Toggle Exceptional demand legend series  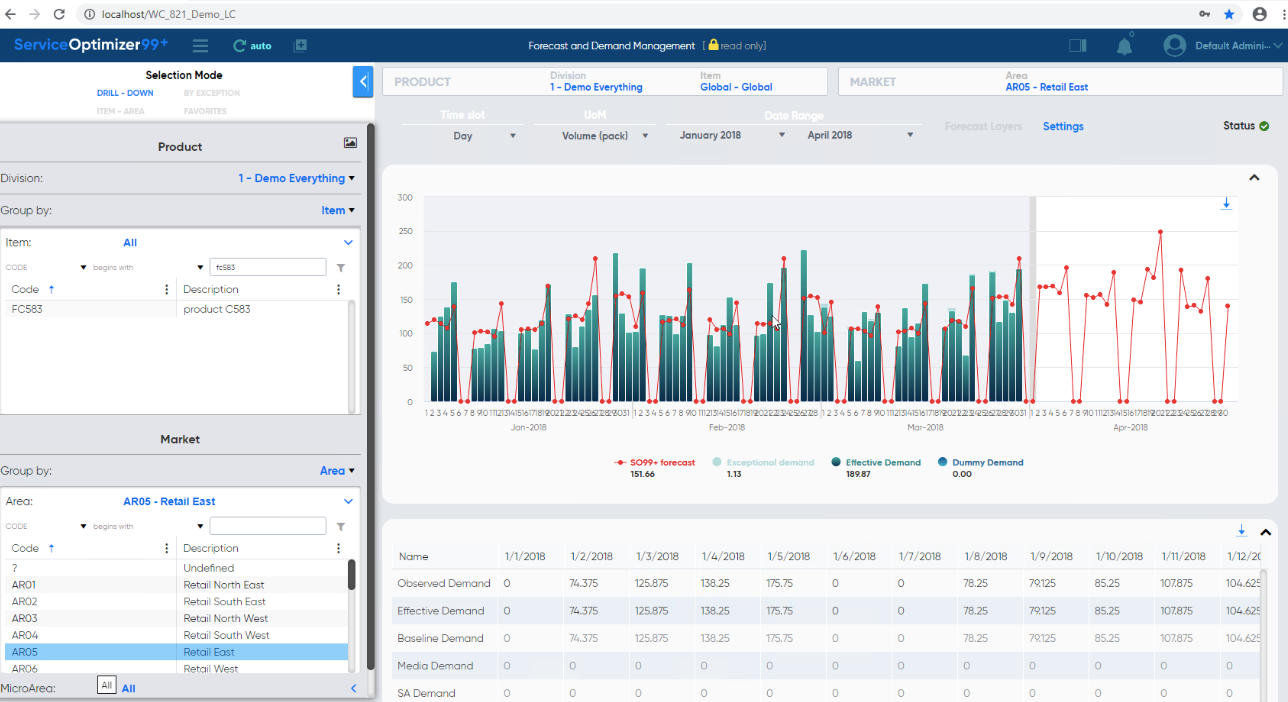(763, 463)
